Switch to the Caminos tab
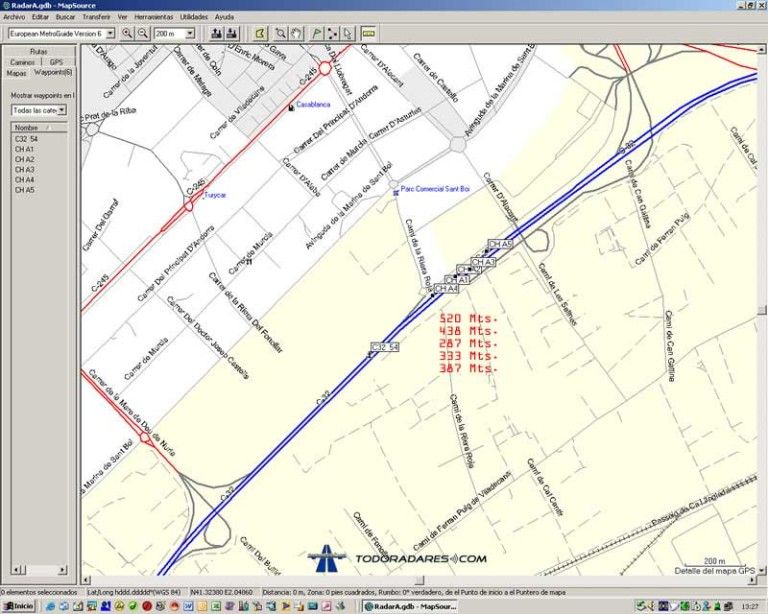 [x=22, y=62]
